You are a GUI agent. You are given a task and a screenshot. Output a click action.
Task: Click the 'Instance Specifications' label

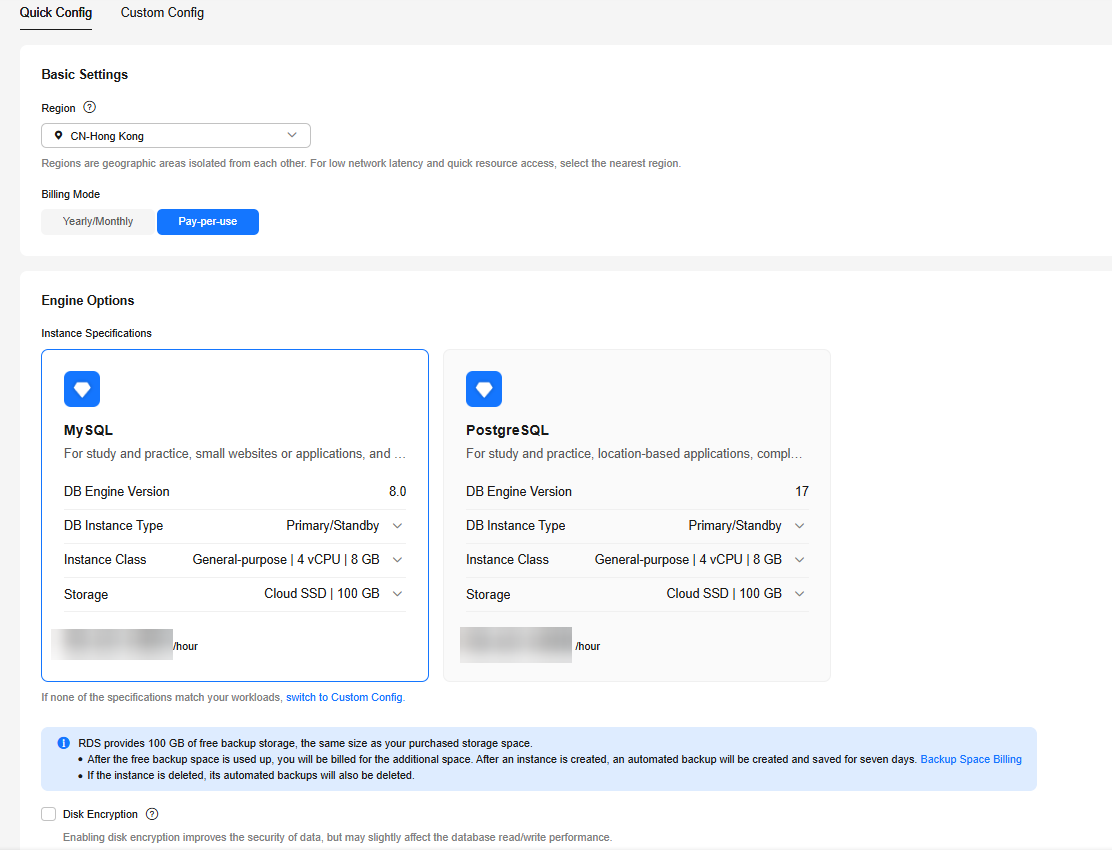click(x=96, y=333)
